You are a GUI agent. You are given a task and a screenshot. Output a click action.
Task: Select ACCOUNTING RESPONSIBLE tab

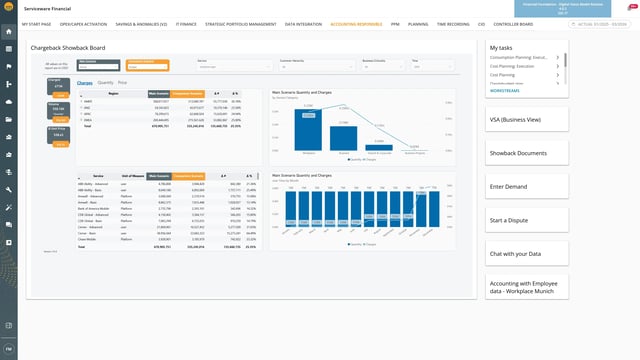pyautogui.click(x=356, y=24)
